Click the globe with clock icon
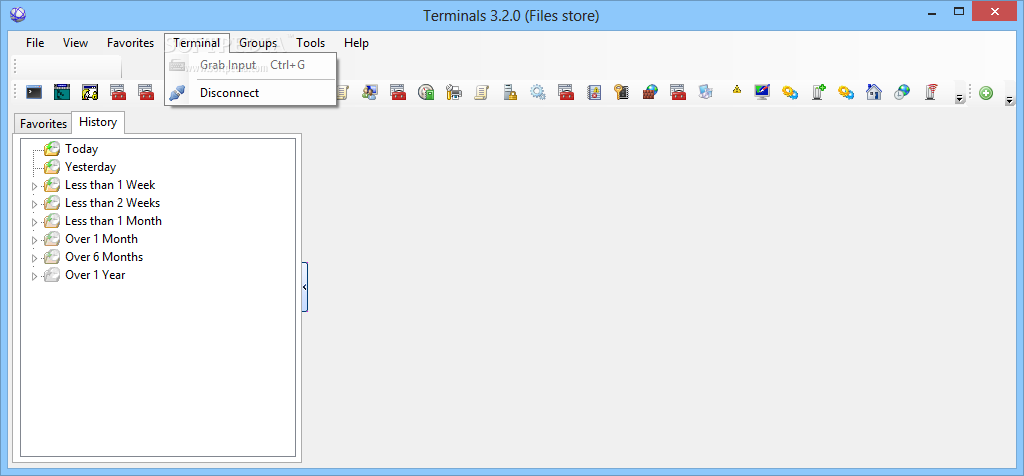 [x=902, y=92]
